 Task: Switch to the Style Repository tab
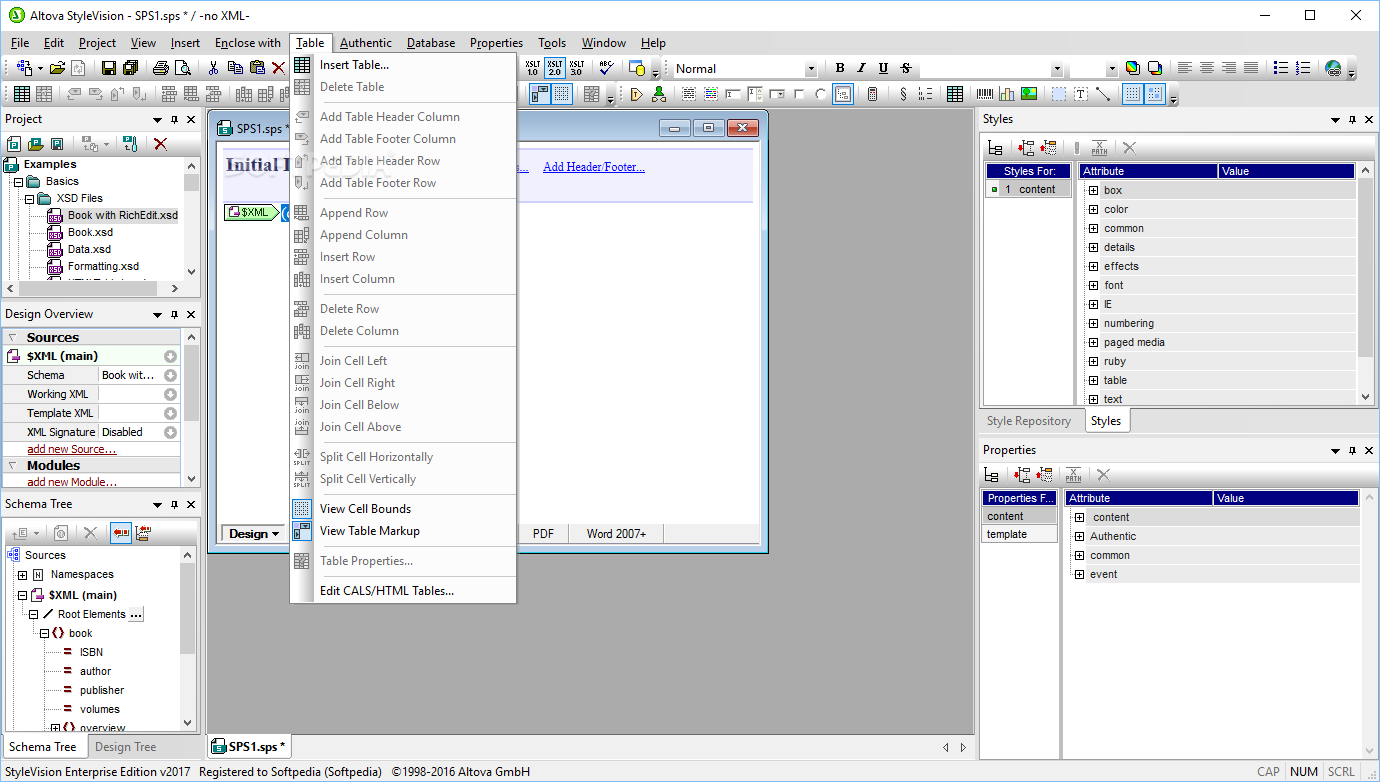pyautogui.click(x=1029, y=421)
